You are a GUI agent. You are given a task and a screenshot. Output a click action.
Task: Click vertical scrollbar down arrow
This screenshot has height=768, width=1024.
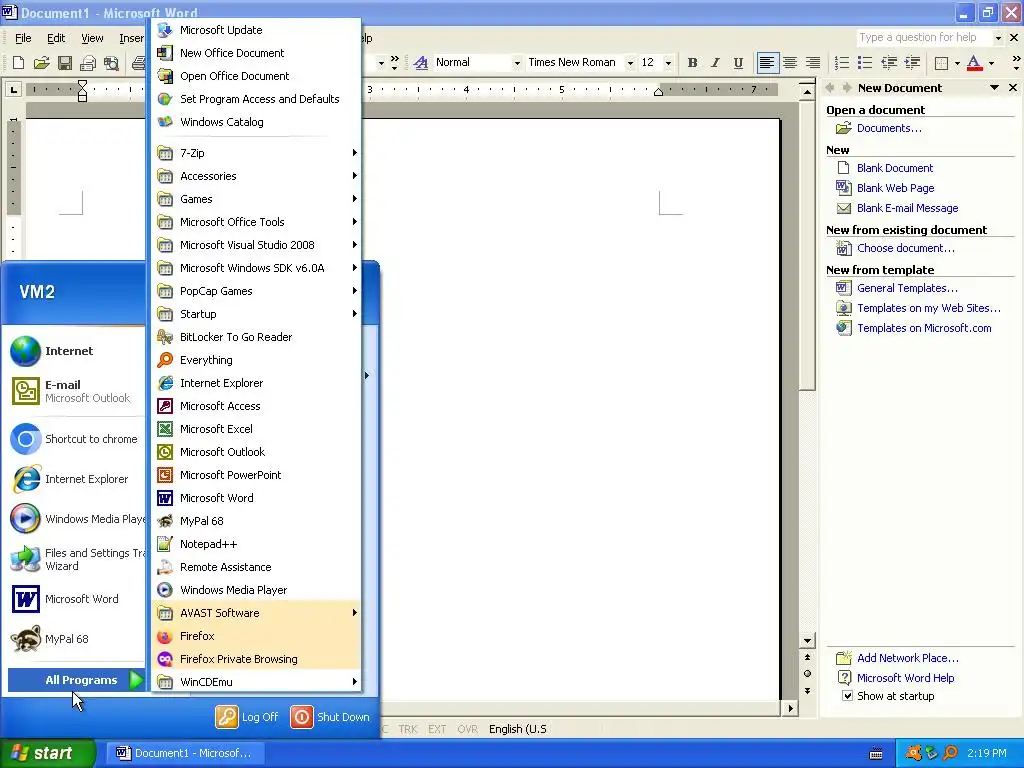point(807,641)
